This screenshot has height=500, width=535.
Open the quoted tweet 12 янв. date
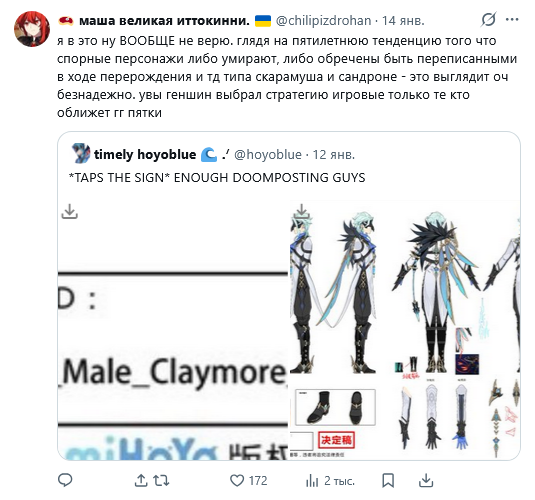point(334,155)
